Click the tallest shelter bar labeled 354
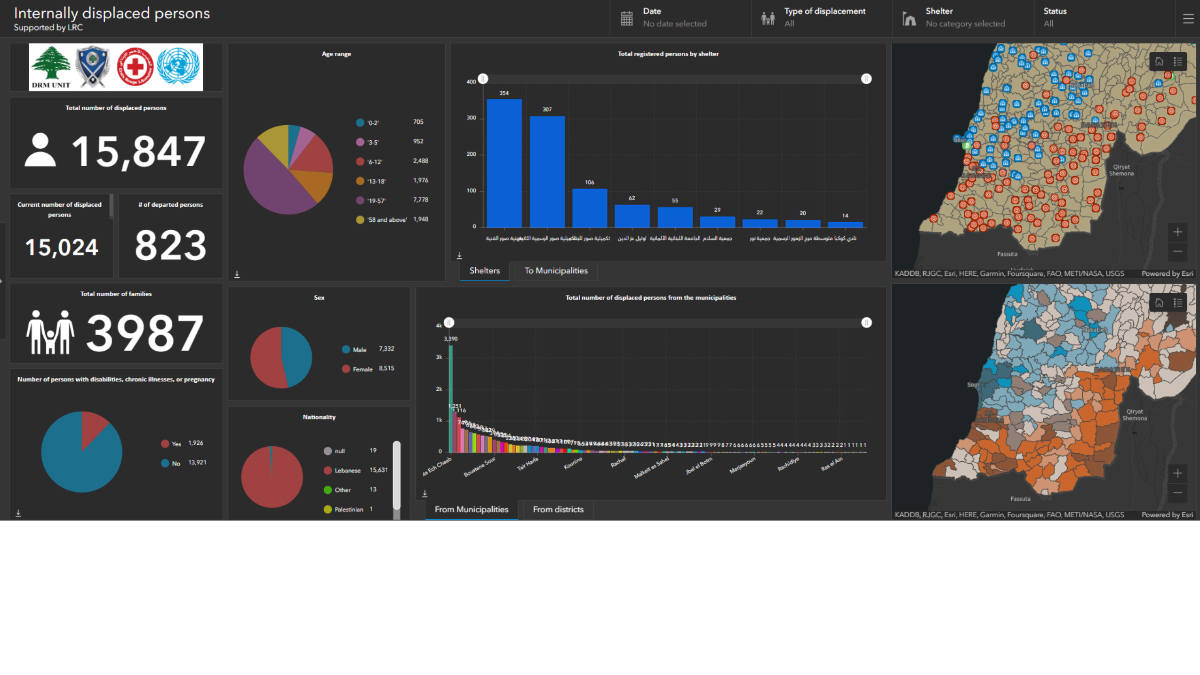 click(x=504, y=163)
